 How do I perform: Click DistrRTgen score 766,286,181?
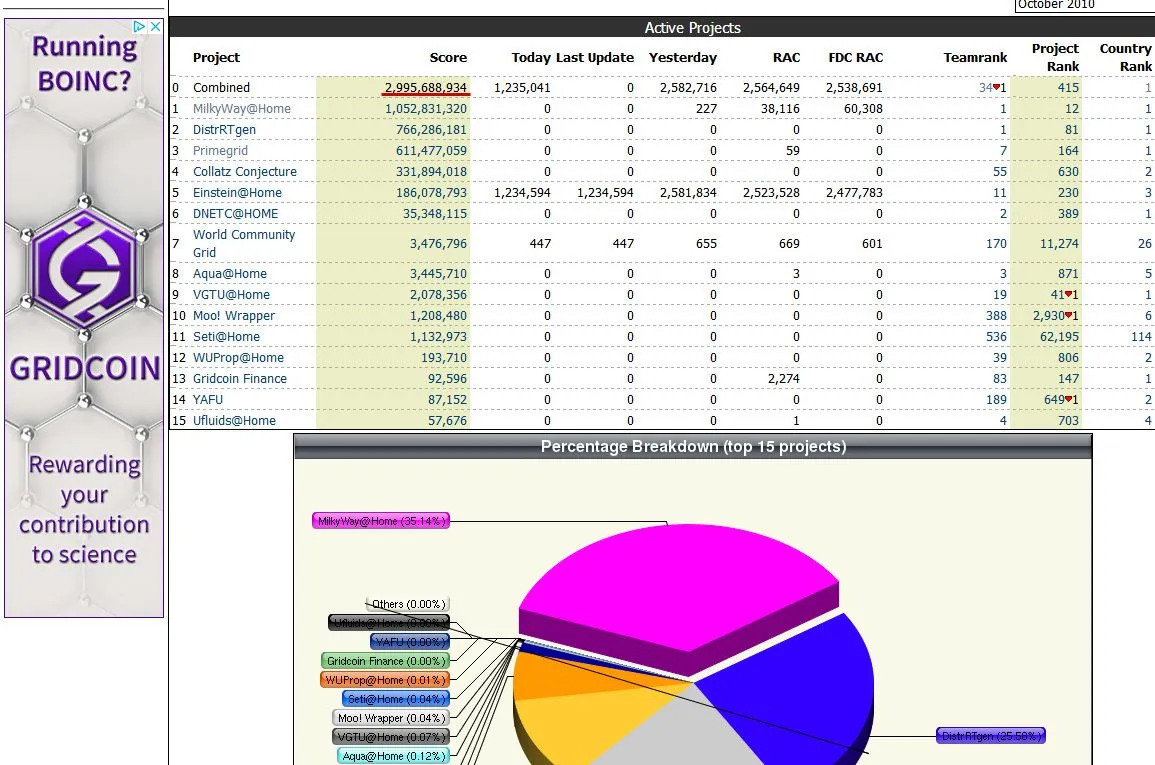(431, 130)
